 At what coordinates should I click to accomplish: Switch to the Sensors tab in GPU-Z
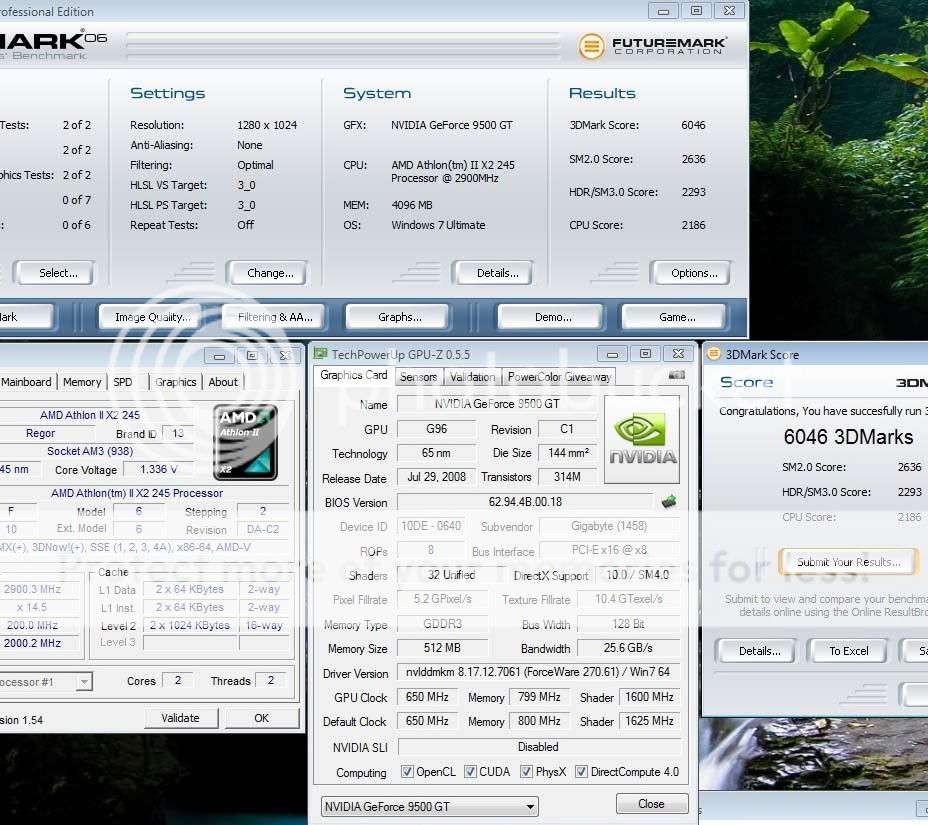(x=418, y=377)
